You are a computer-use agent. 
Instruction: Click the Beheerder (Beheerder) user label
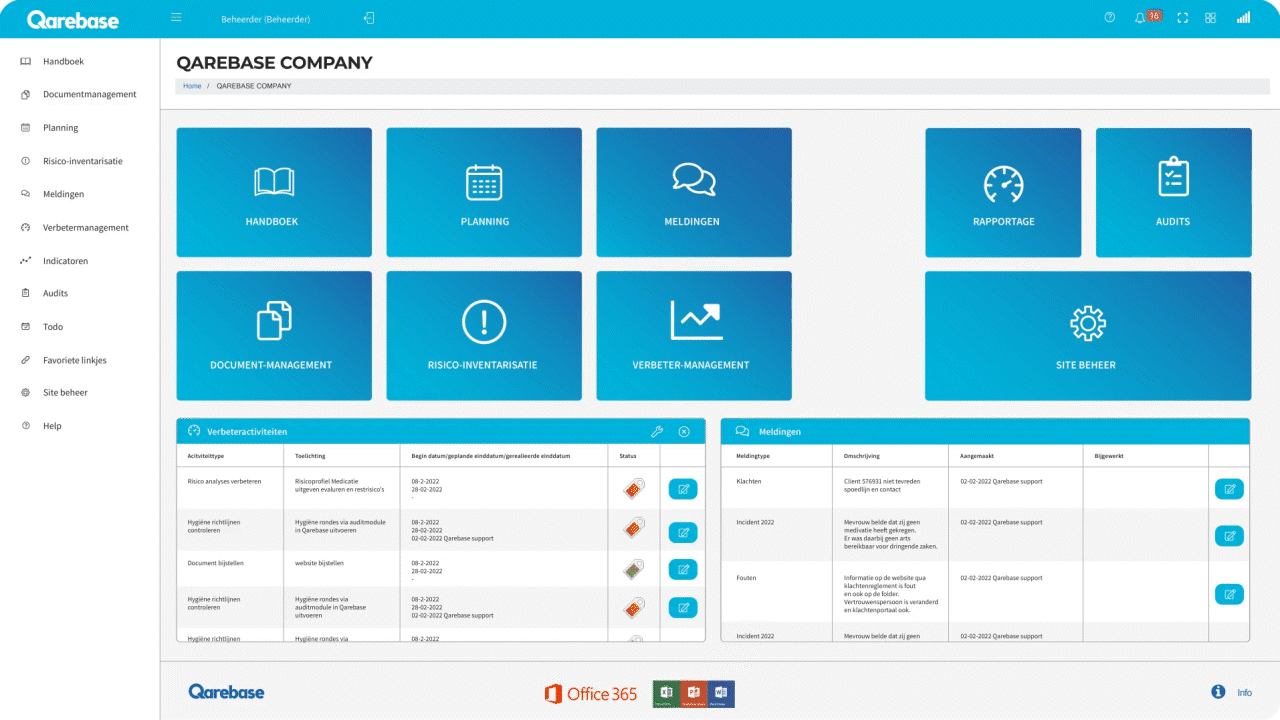(x=265, y=19)
